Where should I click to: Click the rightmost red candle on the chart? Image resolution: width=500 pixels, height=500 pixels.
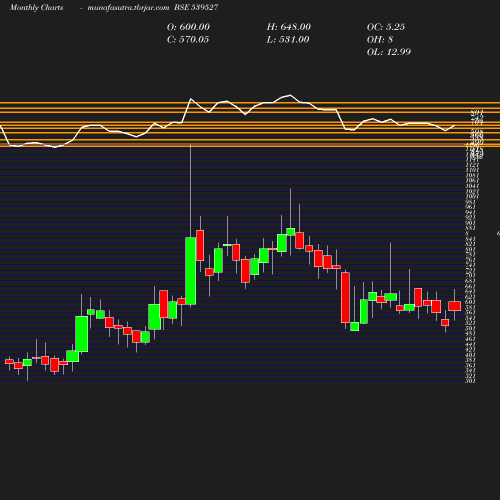click(x=455, y=306)
